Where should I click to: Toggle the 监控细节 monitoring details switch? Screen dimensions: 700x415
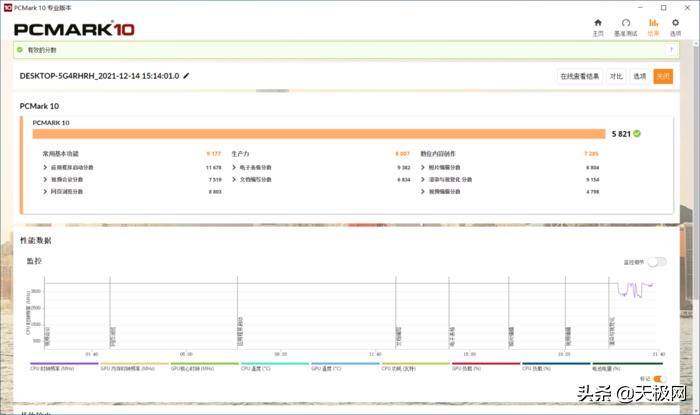[x=656, y=262]
